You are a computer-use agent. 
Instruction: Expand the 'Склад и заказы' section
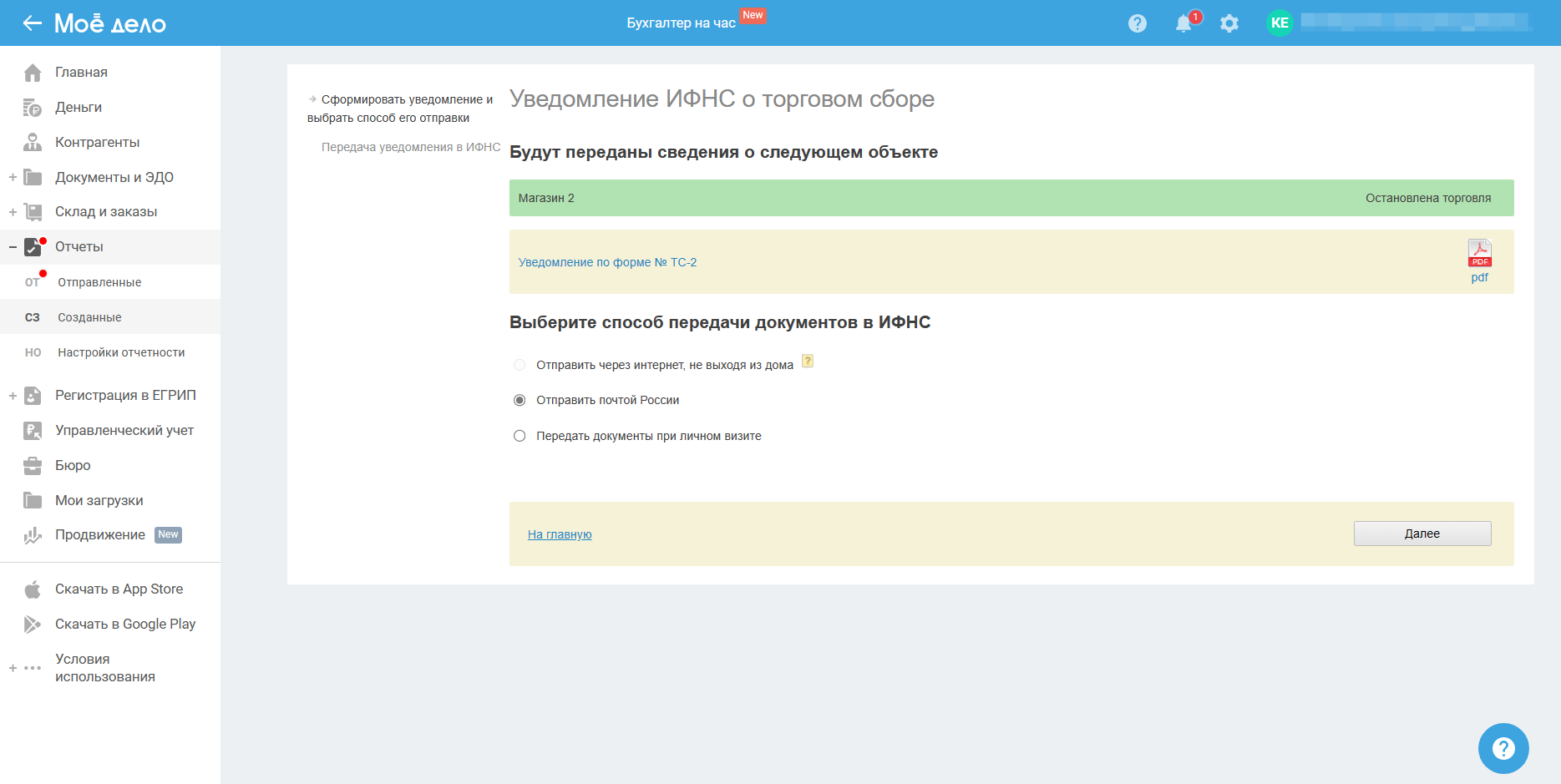coord(13,212)
